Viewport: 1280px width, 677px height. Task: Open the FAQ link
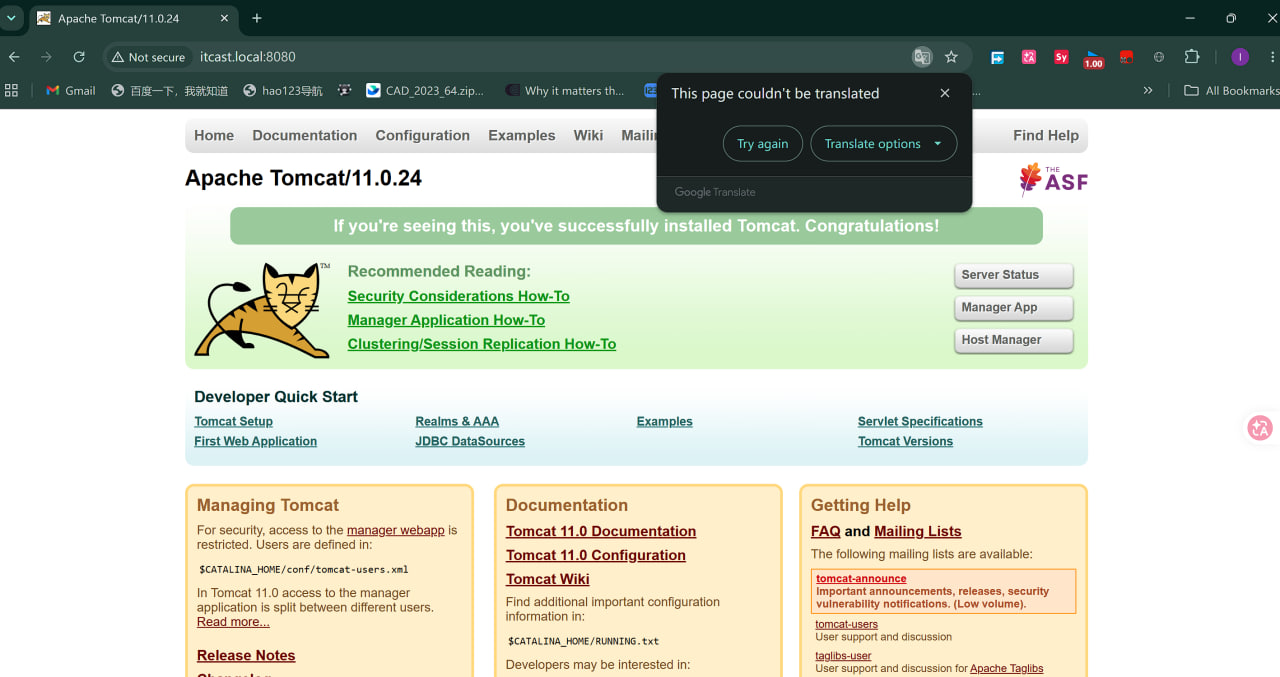pos(826,531)
